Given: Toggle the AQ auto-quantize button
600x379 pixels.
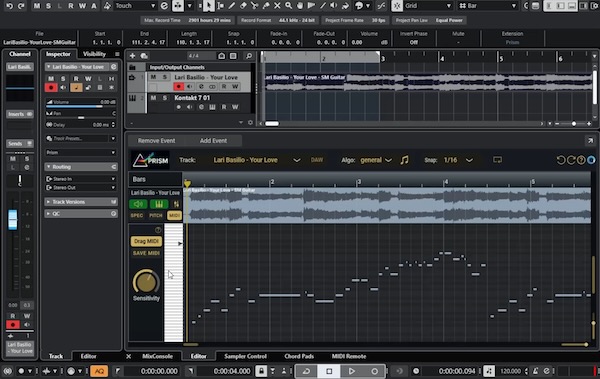Looking at the screenshot, I should tap(99, 371).
